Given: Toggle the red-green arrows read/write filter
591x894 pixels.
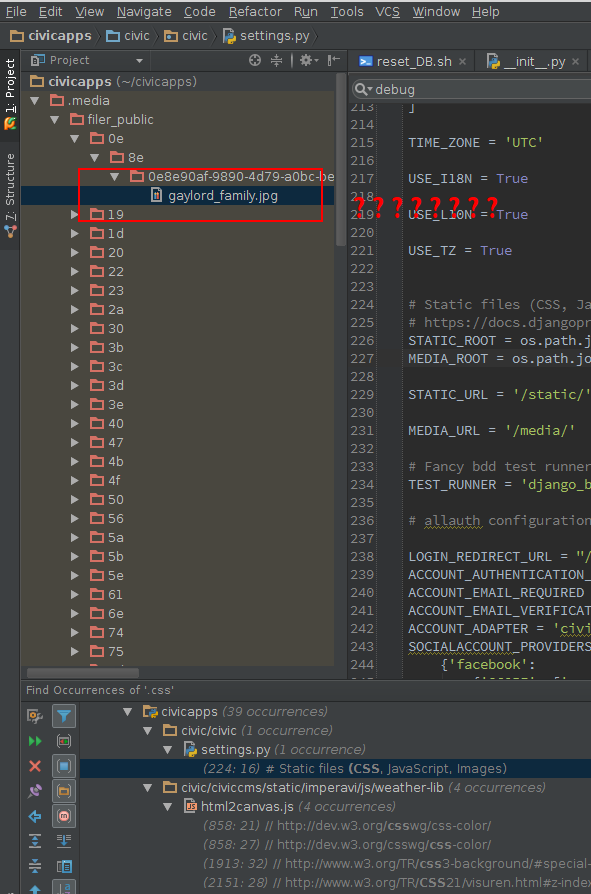Looking at the screenshot, I should point(64,741).
